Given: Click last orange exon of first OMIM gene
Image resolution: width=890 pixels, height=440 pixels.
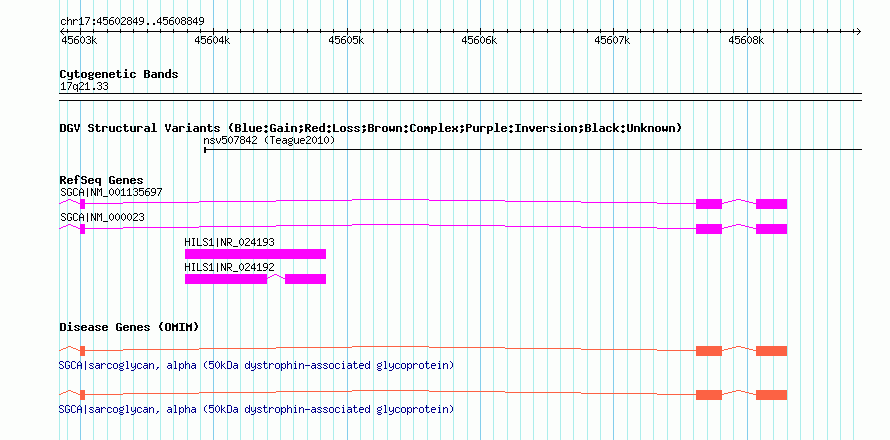Looking at the screenshot, I should coord(771,351).
